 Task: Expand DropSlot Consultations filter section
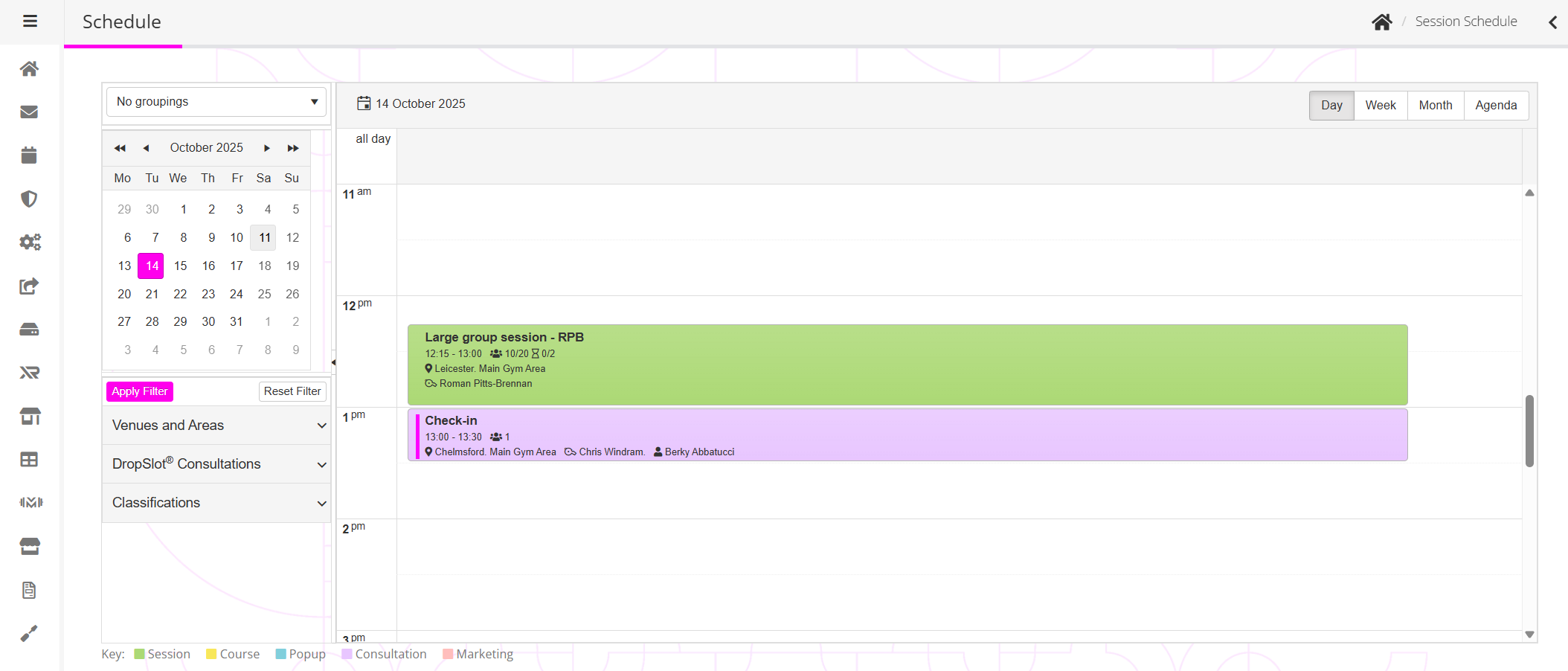pos(216,464)
